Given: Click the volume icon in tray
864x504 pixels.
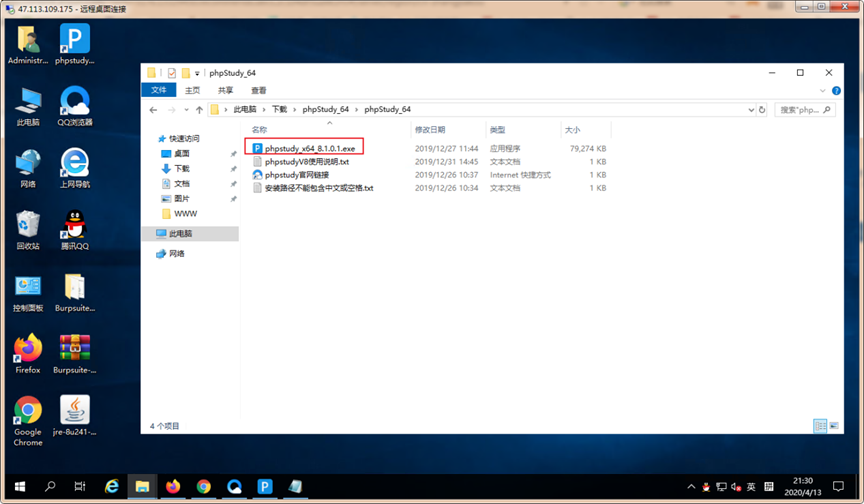Looking at the screenshot, I should [736, 487].
